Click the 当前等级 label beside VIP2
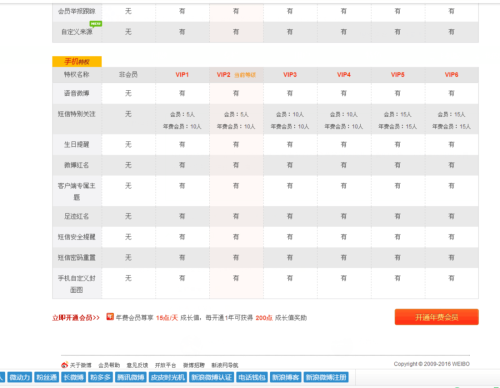 [x=245, y=75]
